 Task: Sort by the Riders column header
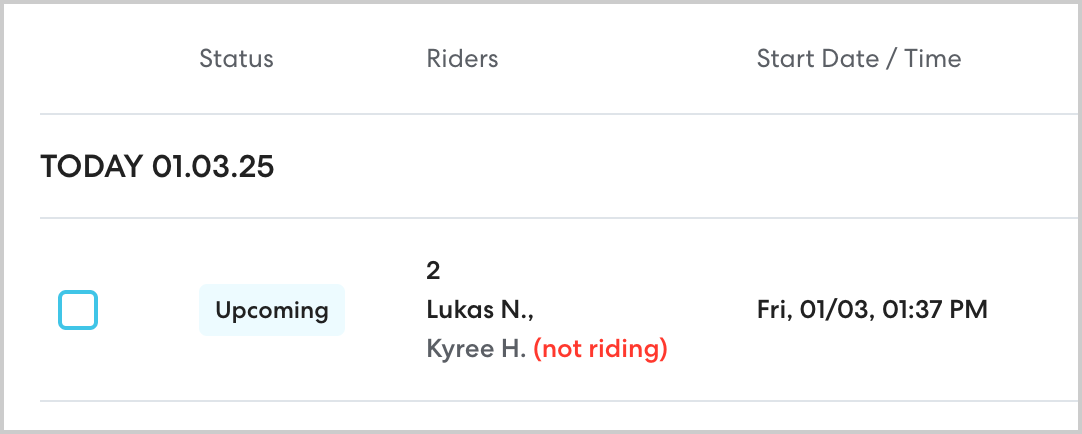pos(462,59)
